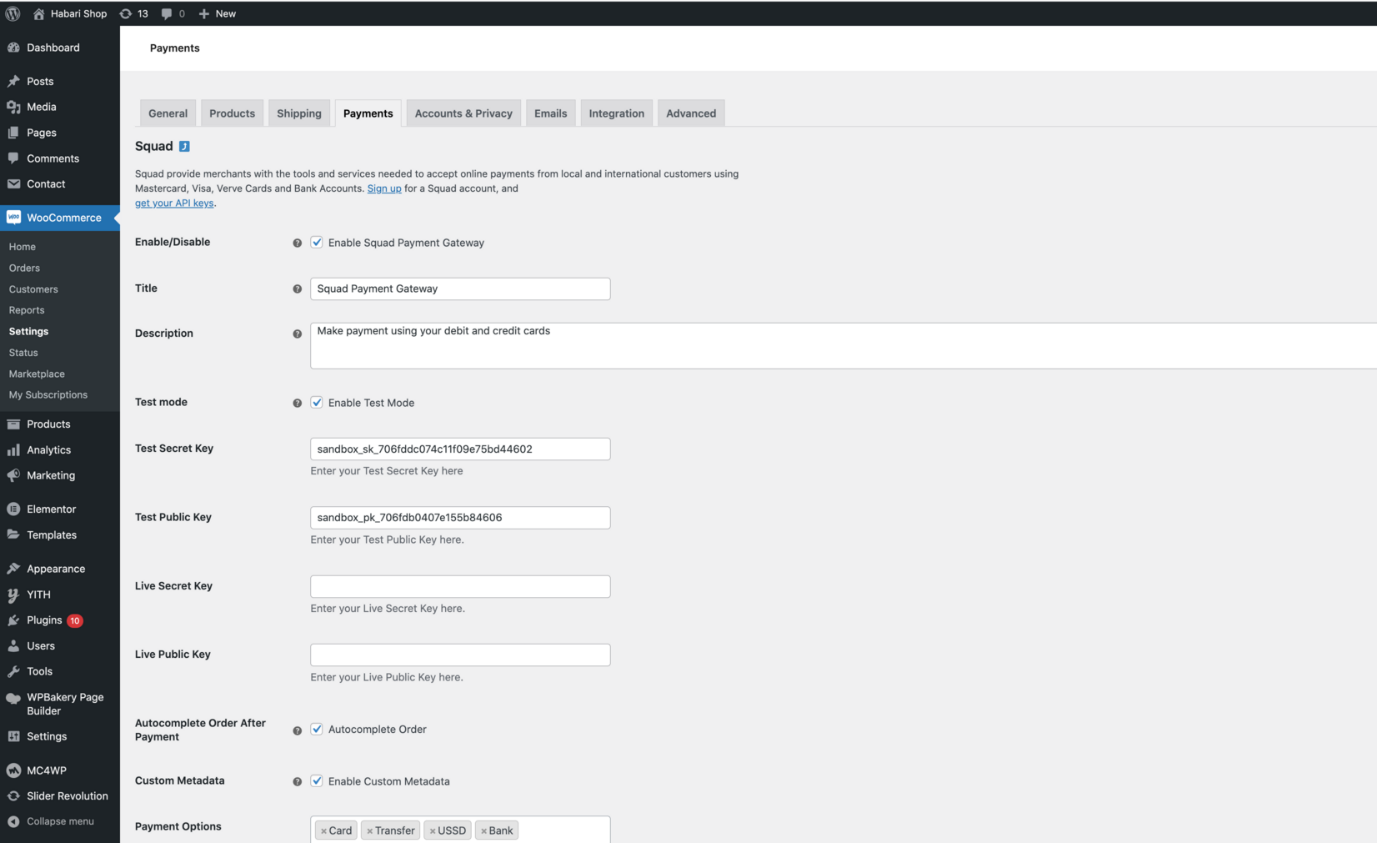Click the Users icon in sidebar
Image resolution: width=1377 pixels, height=843 pixels.
[x=13, y=646]
